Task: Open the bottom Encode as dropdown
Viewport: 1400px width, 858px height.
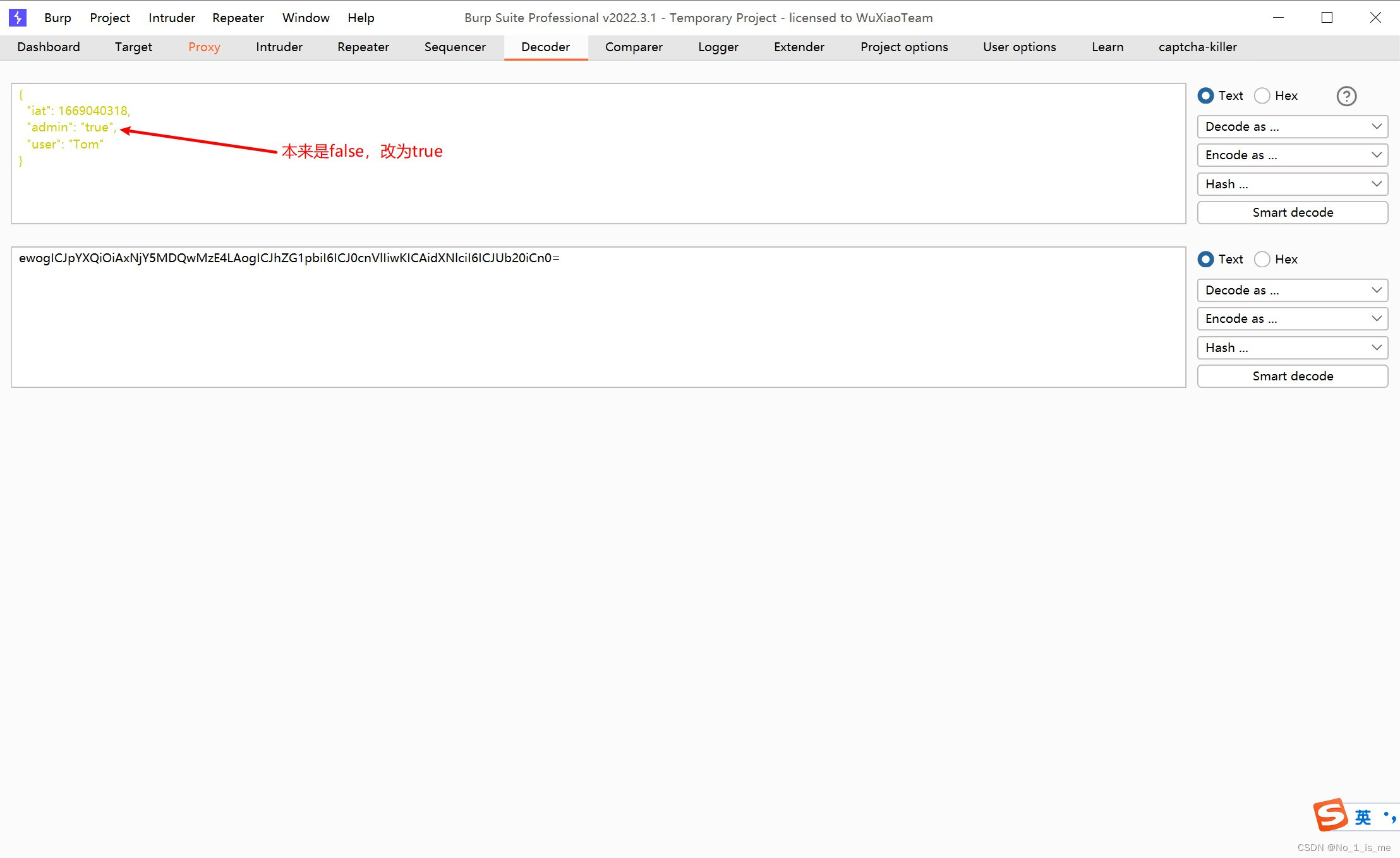Action: pyautogui.click(x=1291, y=318)
